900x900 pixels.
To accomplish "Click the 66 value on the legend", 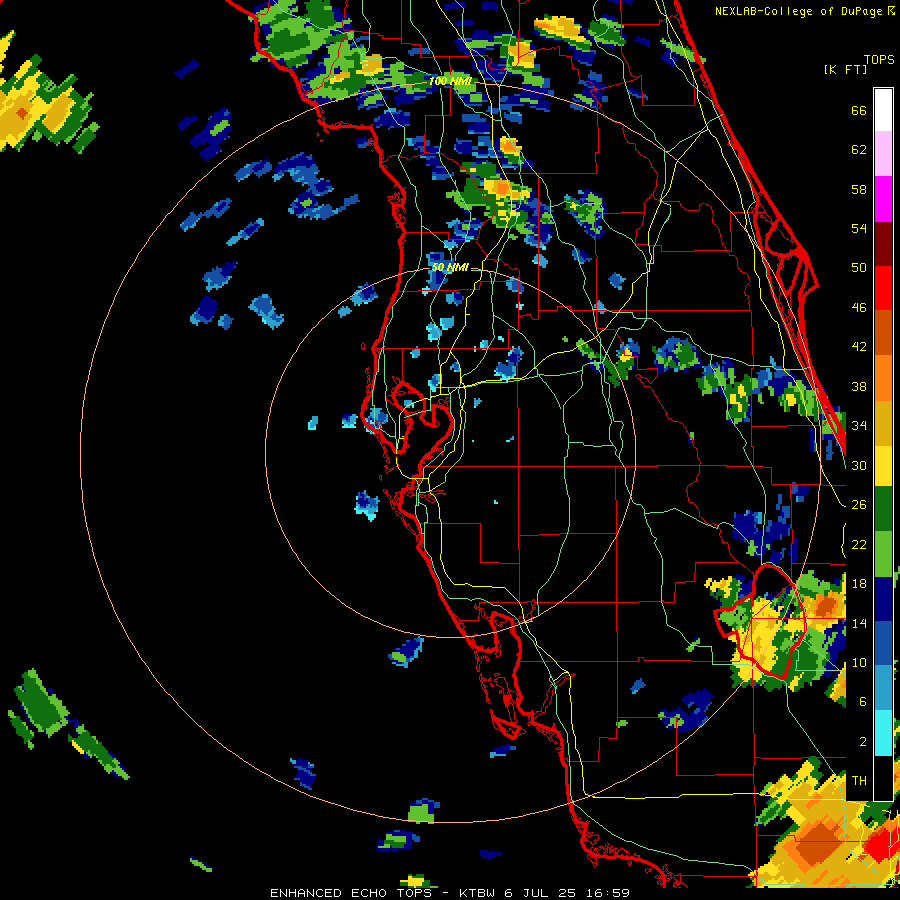I will (859, 110).
